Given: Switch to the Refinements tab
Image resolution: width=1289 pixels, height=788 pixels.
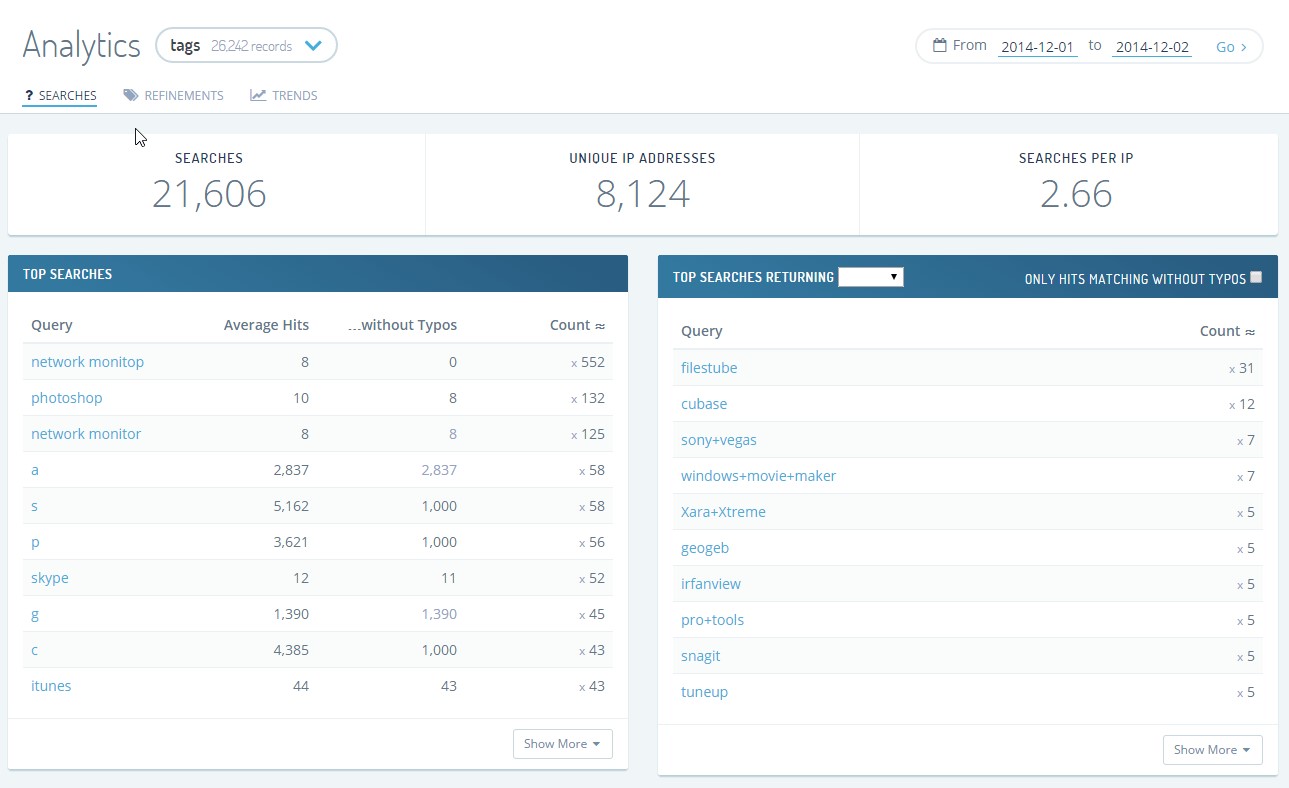Looking at the screenshot, I should pyautogui.click(x=183, y=96).
